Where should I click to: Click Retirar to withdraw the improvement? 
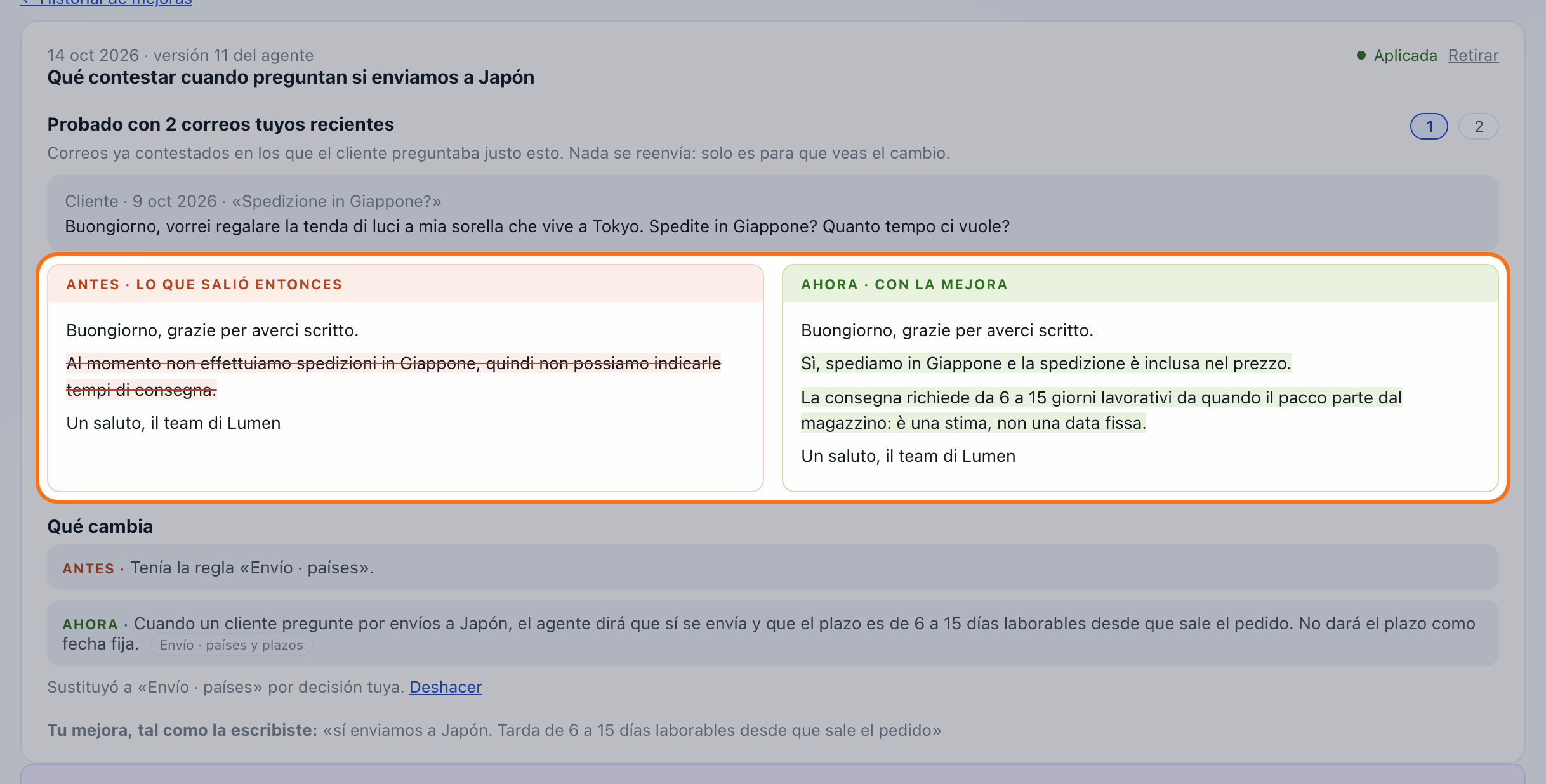coord(1473,55)
